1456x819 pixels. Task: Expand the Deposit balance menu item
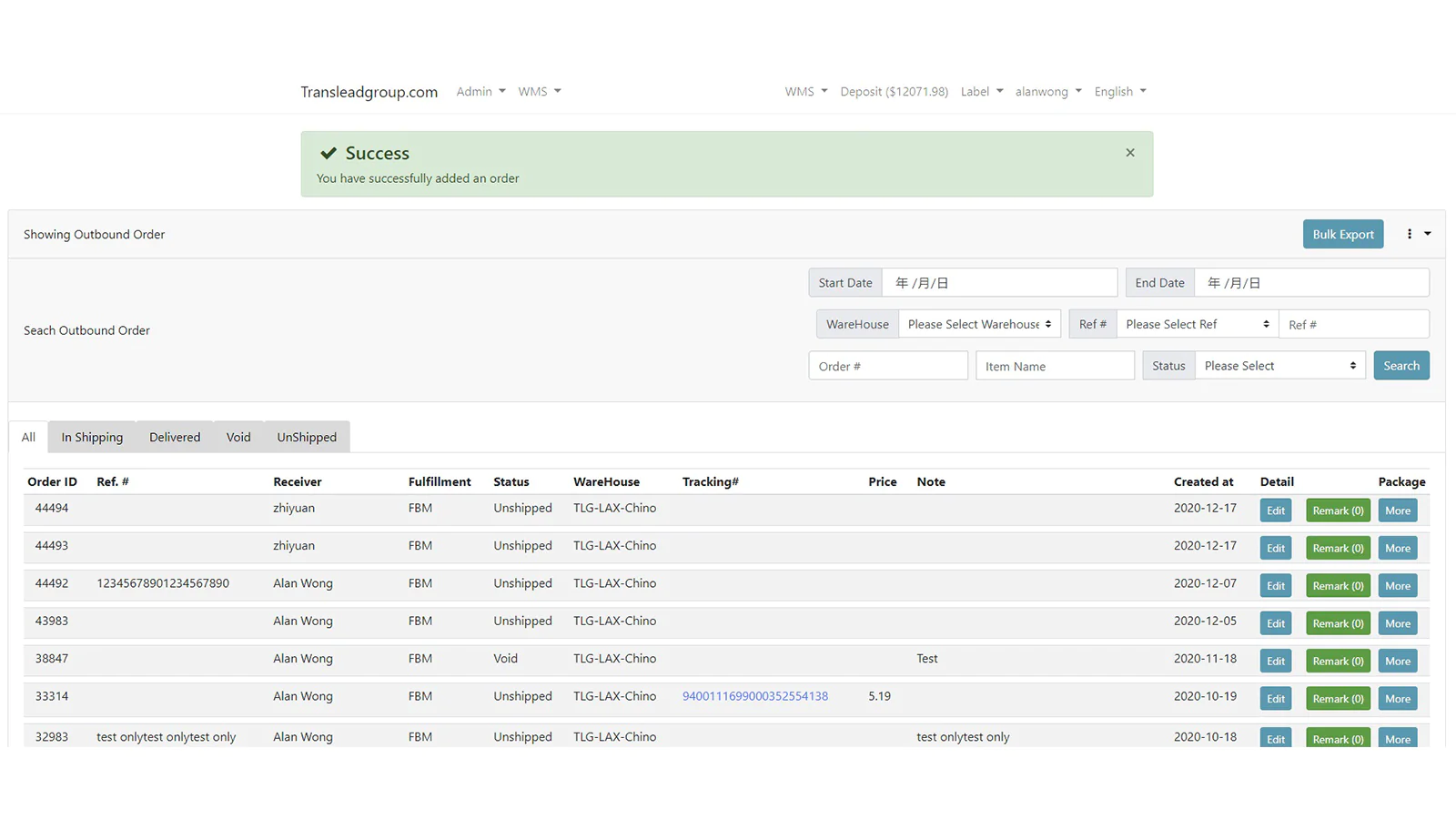[894, 91]
